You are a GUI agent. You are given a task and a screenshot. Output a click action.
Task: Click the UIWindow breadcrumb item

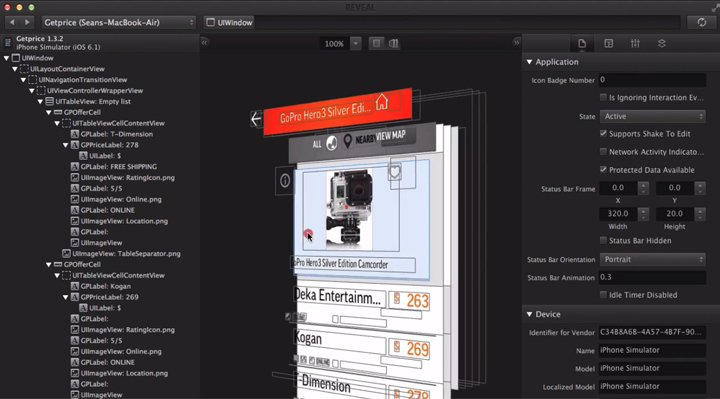230,22
